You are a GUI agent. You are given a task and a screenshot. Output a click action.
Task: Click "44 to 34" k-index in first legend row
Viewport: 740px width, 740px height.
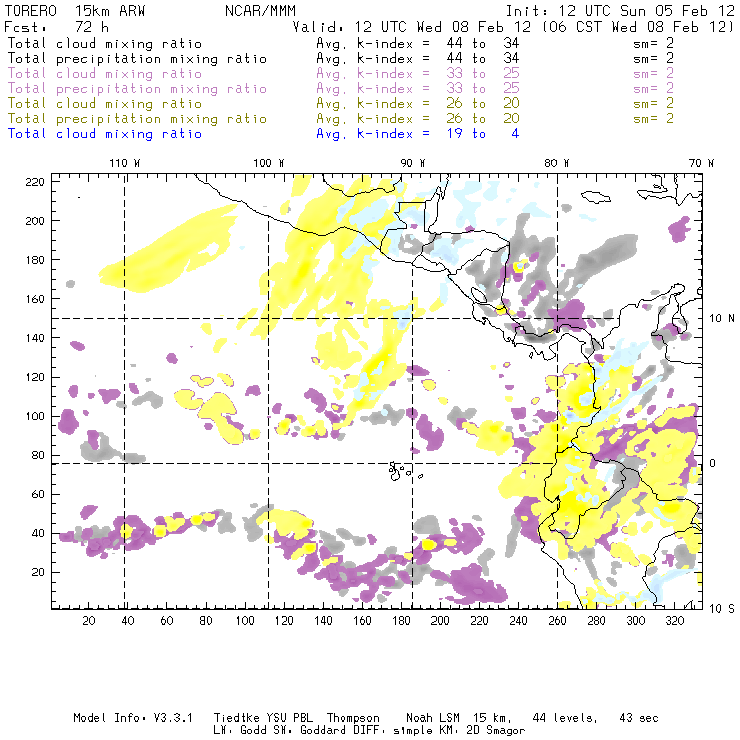(x=483, y=43)
